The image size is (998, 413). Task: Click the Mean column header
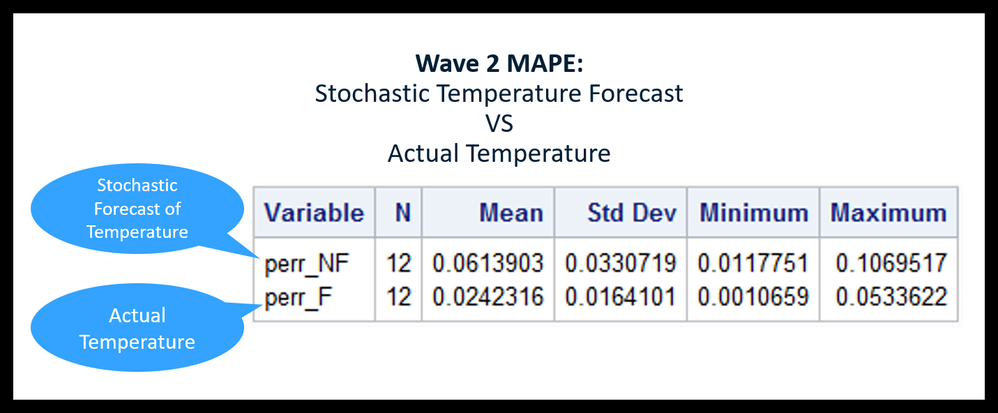pyautogui.click(x=511, y=212)
